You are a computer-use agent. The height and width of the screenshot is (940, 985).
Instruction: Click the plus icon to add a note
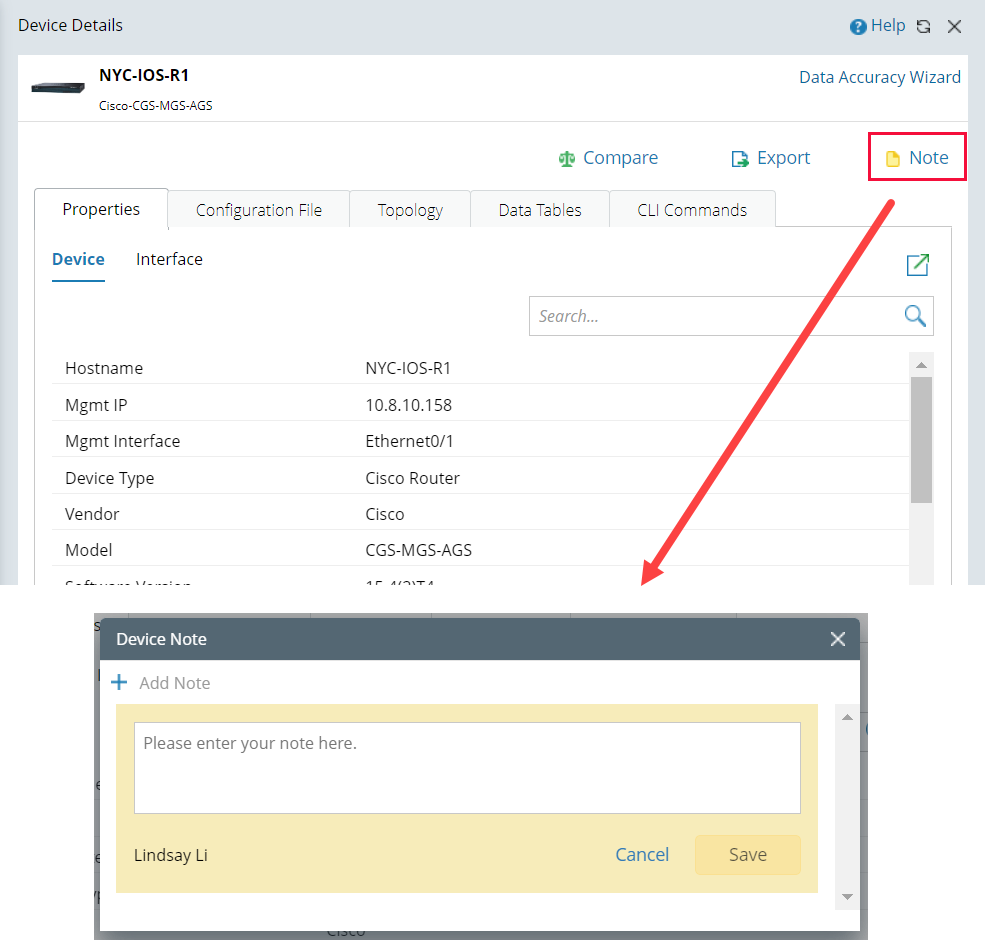(120, 682)
